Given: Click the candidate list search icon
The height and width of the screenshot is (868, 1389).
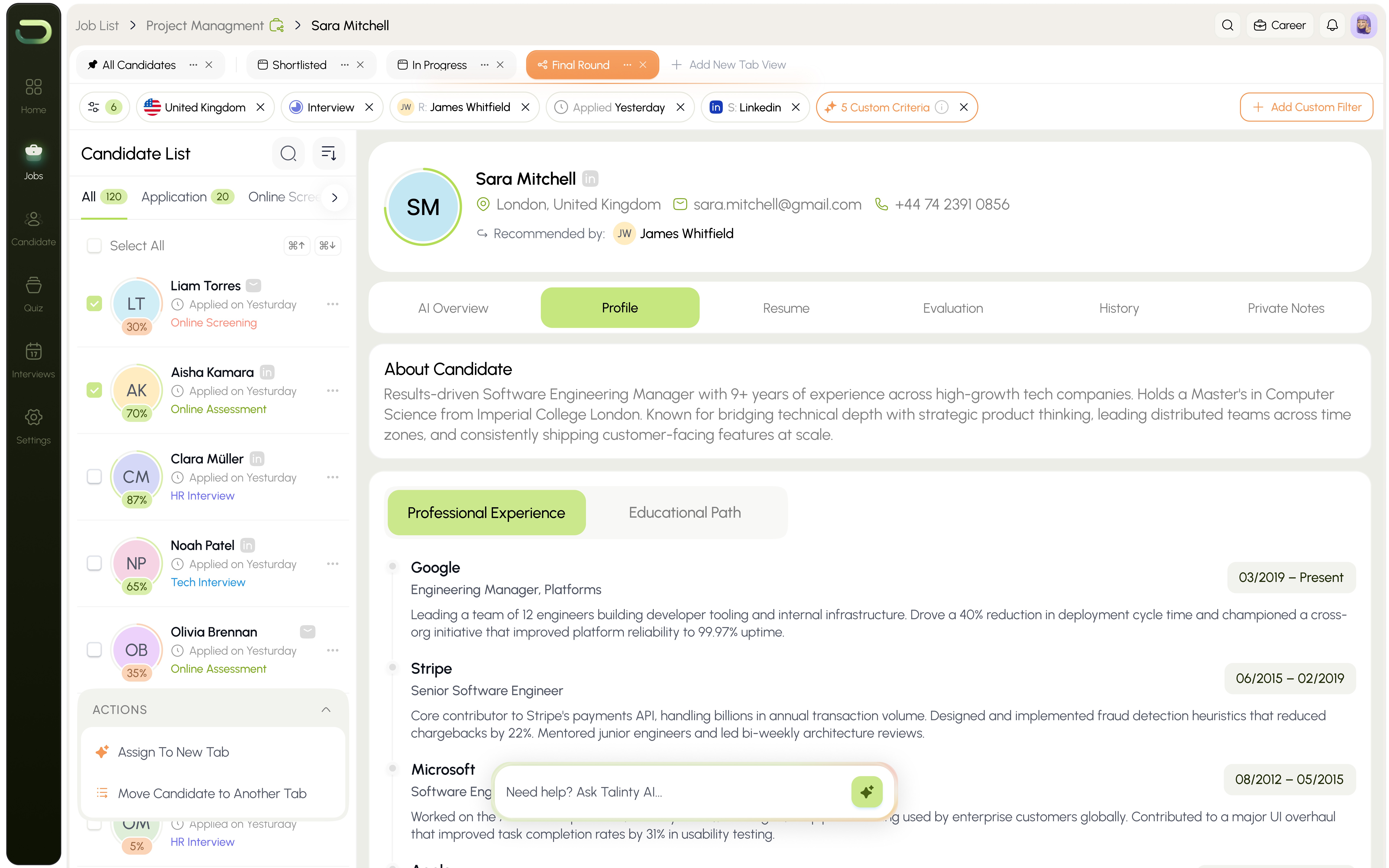Looking at the screenshot, I should pos(288,153).
